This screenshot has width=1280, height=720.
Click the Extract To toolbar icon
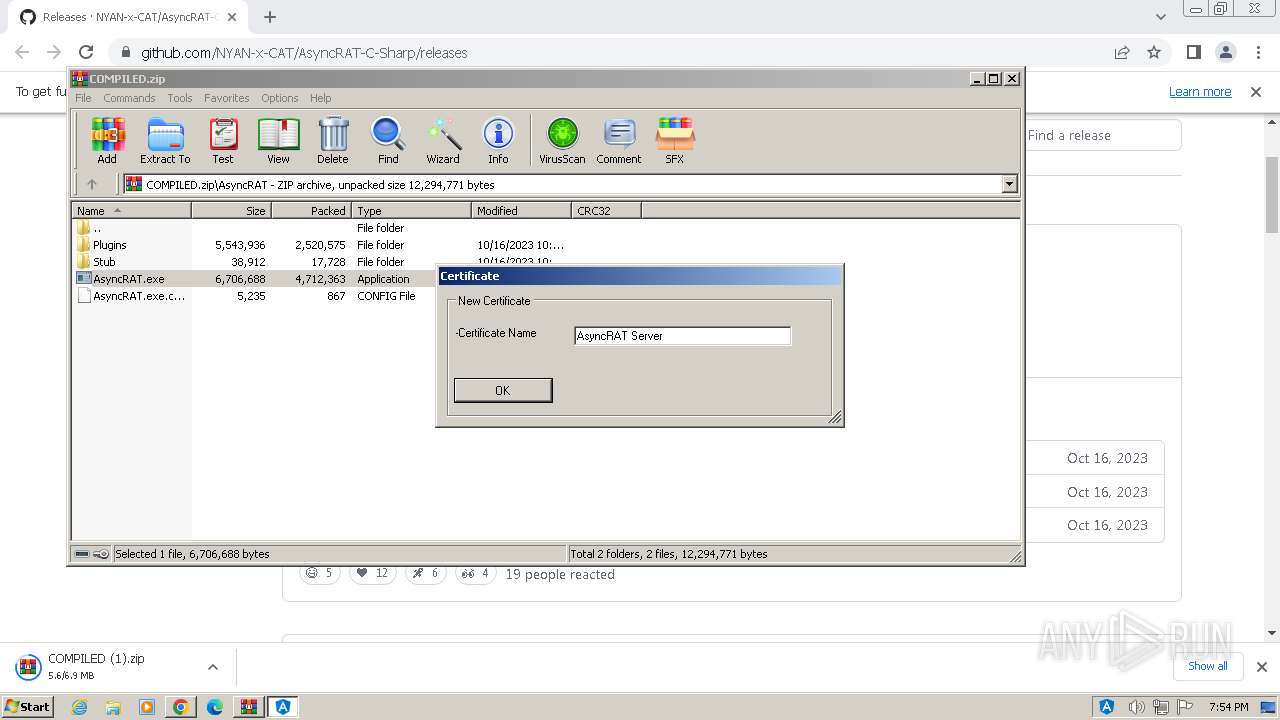click(165, 140)
